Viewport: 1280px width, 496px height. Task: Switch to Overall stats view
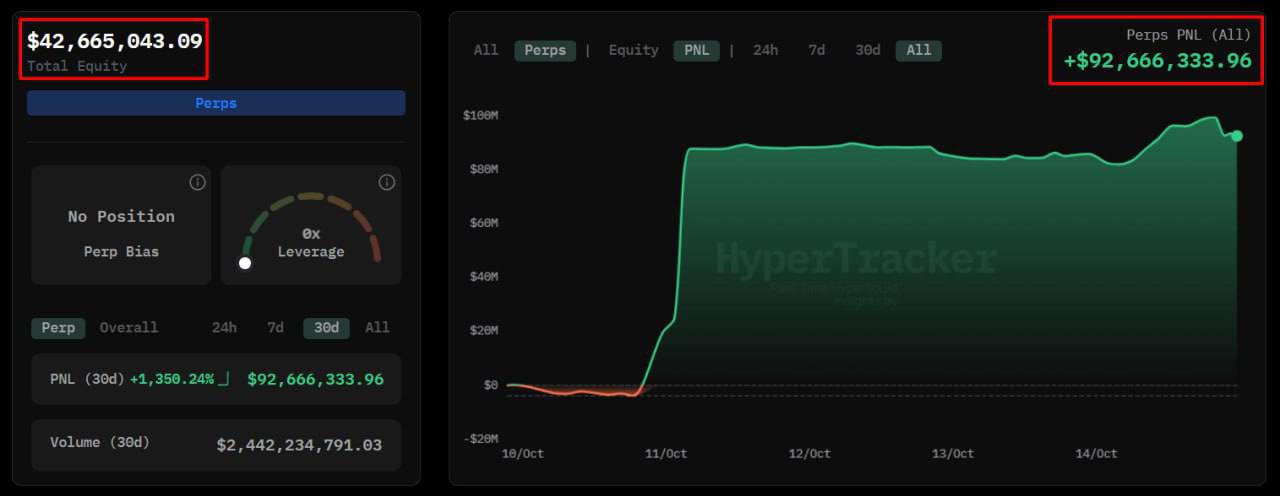(x=129, y=328)
